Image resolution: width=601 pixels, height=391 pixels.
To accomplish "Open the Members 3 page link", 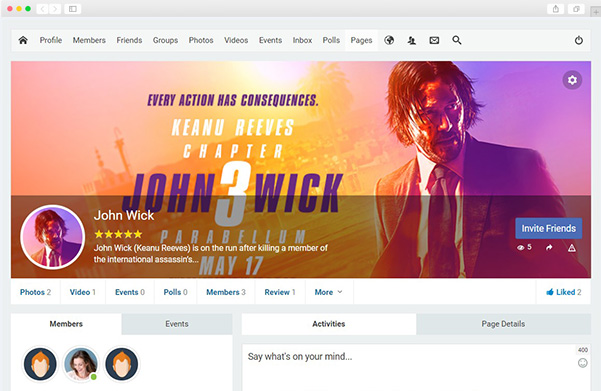I will 226,292.
